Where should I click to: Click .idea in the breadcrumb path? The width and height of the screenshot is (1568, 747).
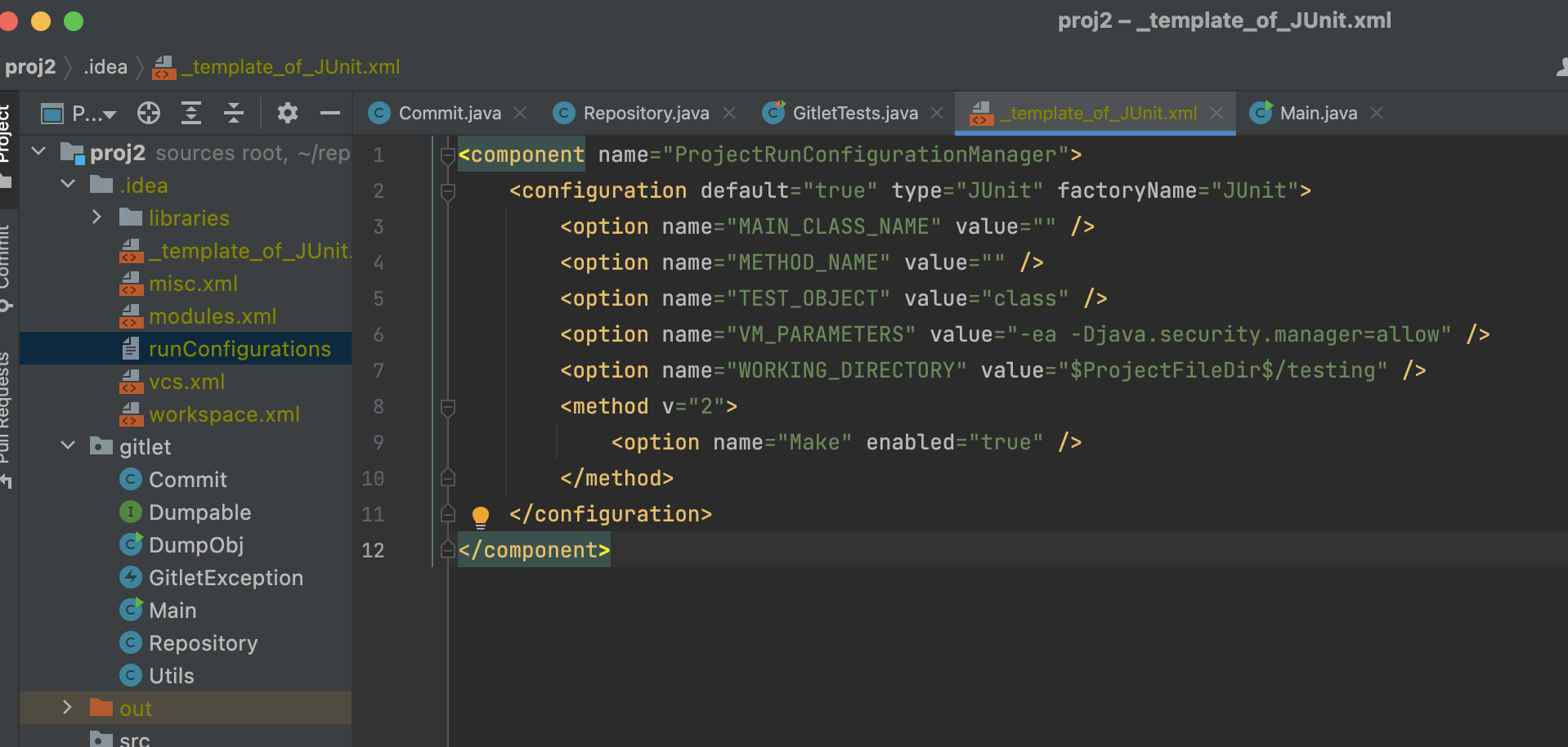pyautogui.click(x=105, y=67)
